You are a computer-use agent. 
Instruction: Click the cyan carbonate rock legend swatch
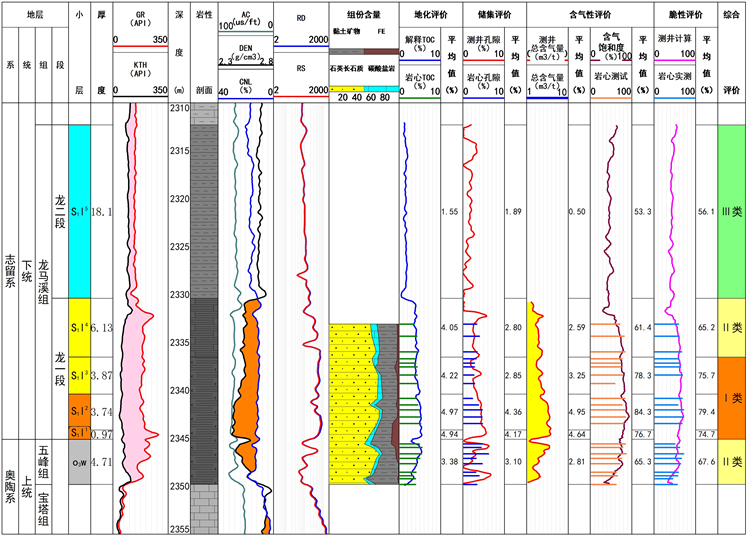point(381,87)
